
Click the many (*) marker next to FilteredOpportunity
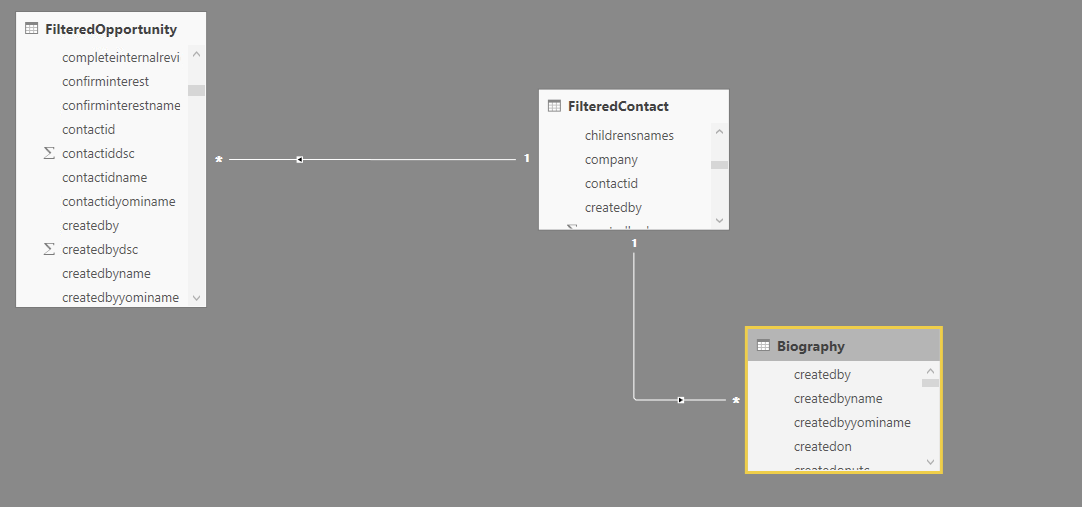pyautogui.click(x=219, y=160)
